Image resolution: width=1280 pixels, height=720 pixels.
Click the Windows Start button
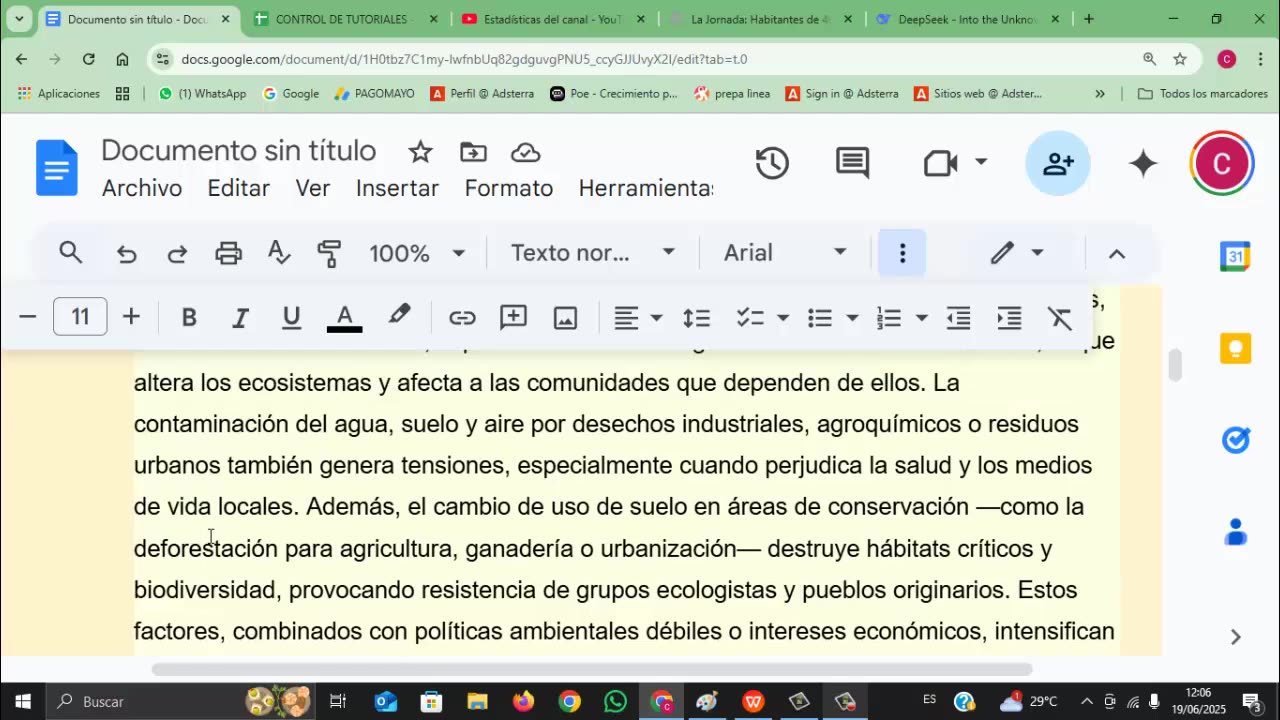click(22, 701)
